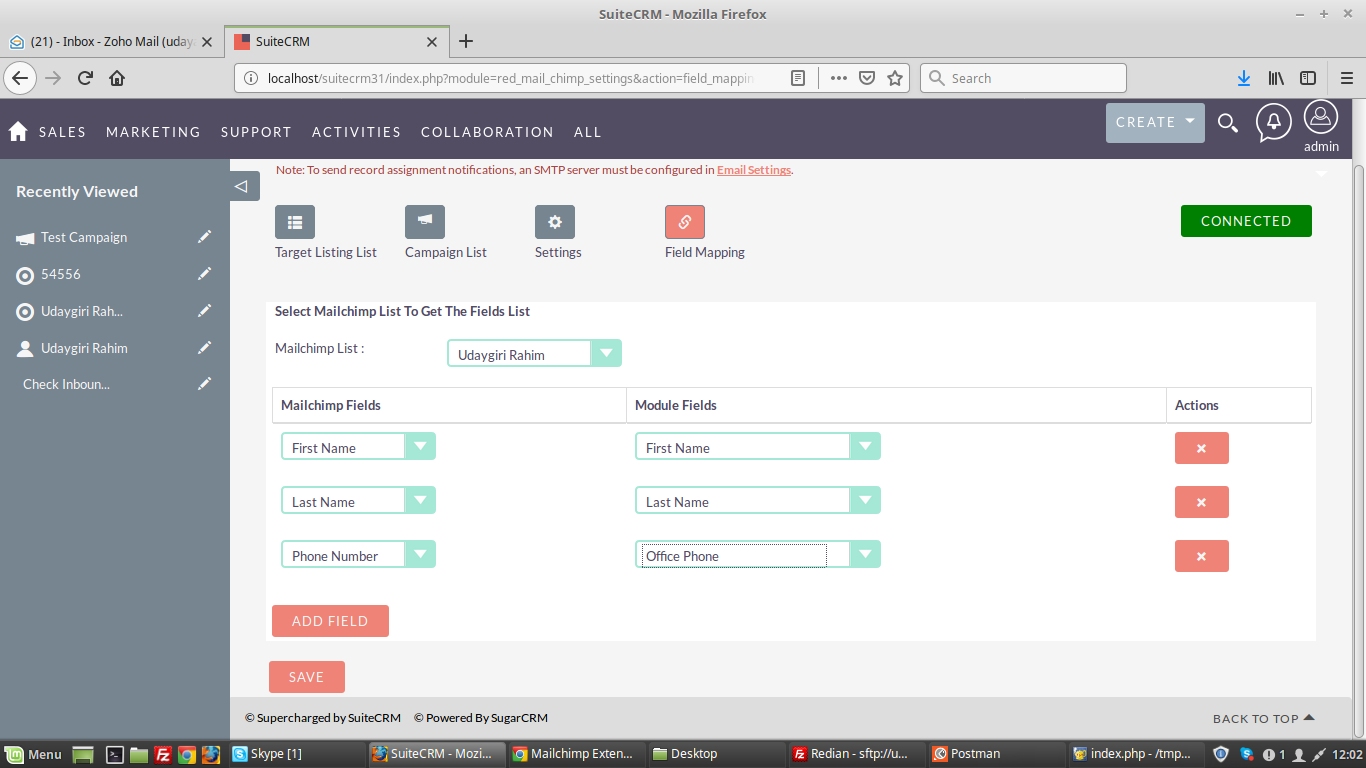Remove the First Name mapping row
Screen dimensions: 1366x768
tap(1201, 448)
